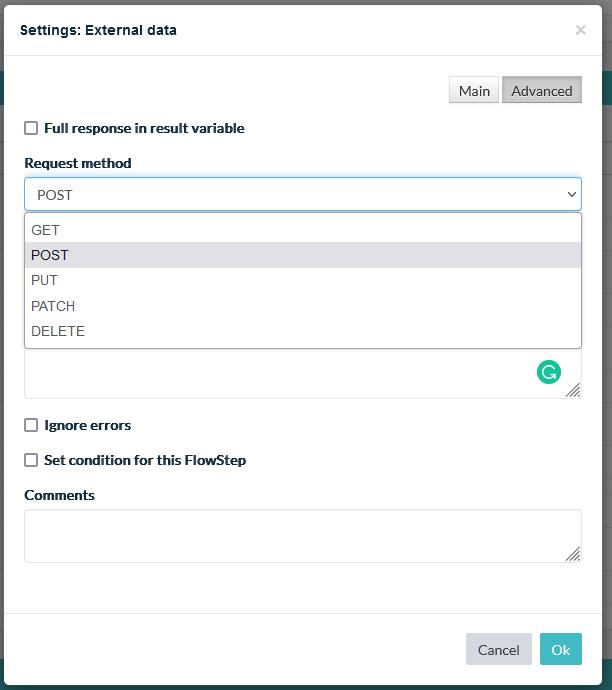This screenshot has height=690, width=612.
Task: Check Set condition for this FlowStep
Action: coord(31,460)
